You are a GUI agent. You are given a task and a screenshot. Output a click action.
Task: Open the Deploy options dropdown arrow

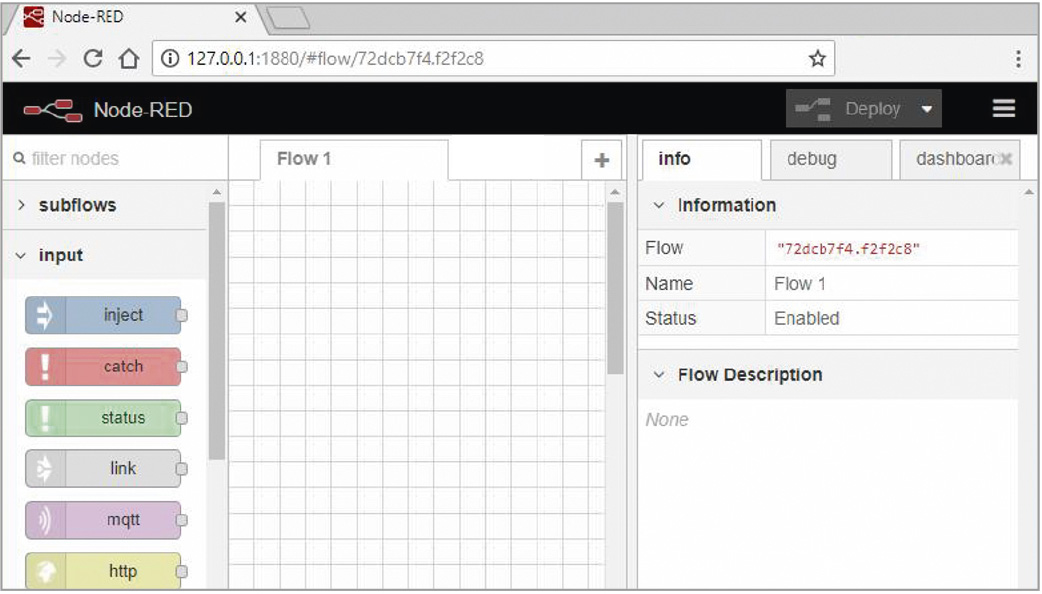pos(926,109)
